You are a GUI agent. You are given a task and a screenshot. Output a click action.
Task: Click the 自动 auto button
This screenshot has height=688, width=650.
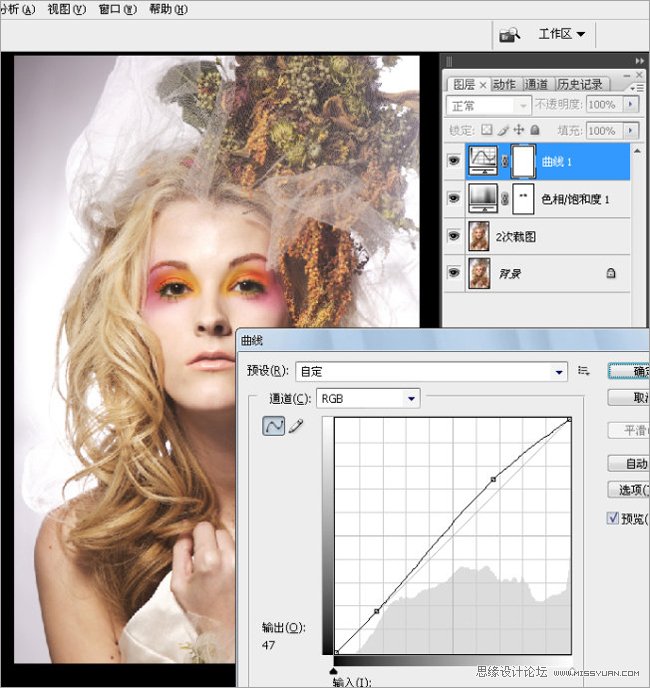(x=630, y=464)
